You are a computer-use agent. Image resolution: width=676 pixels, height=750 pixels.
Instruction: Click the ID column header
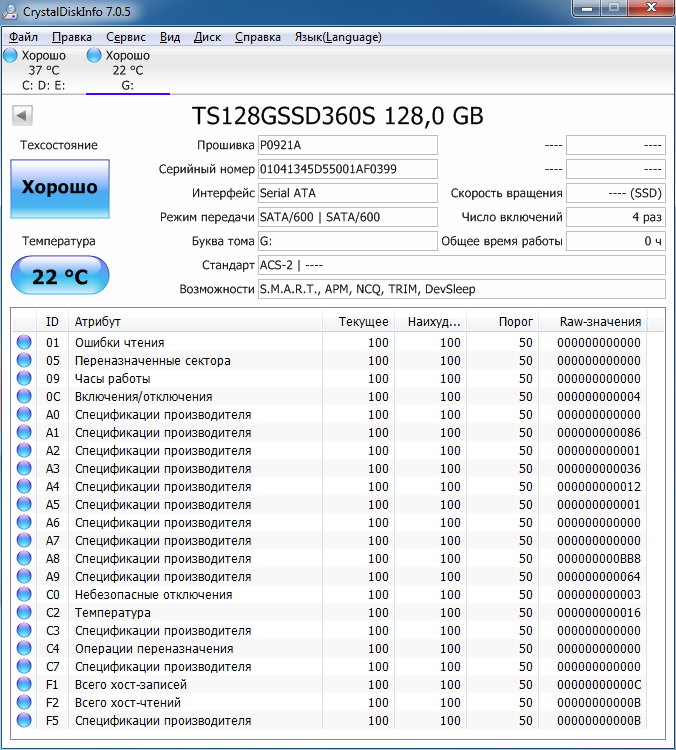click(52, 321)
